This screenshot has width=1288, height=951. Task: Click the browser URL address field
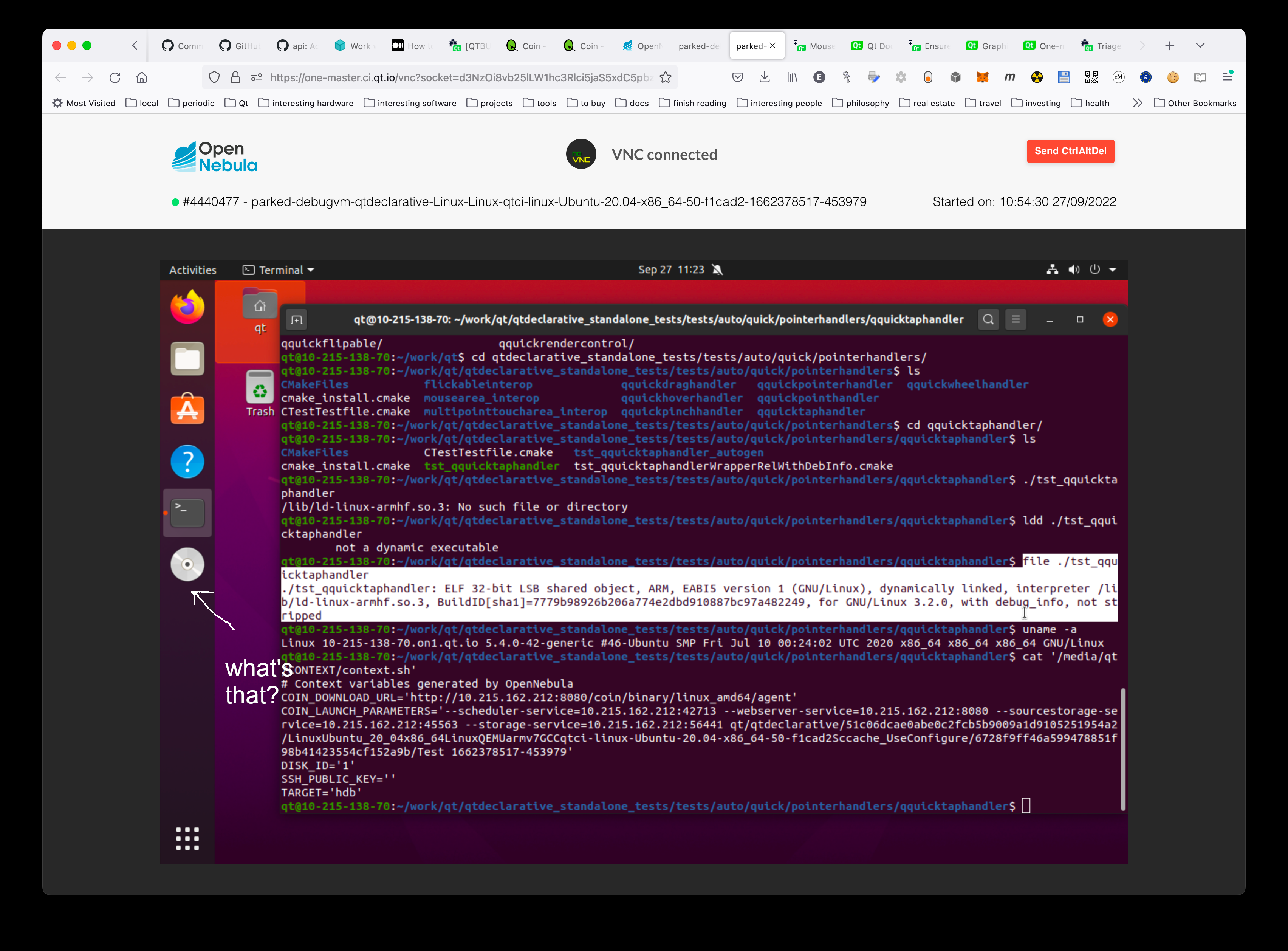click(x=460, y=77)
